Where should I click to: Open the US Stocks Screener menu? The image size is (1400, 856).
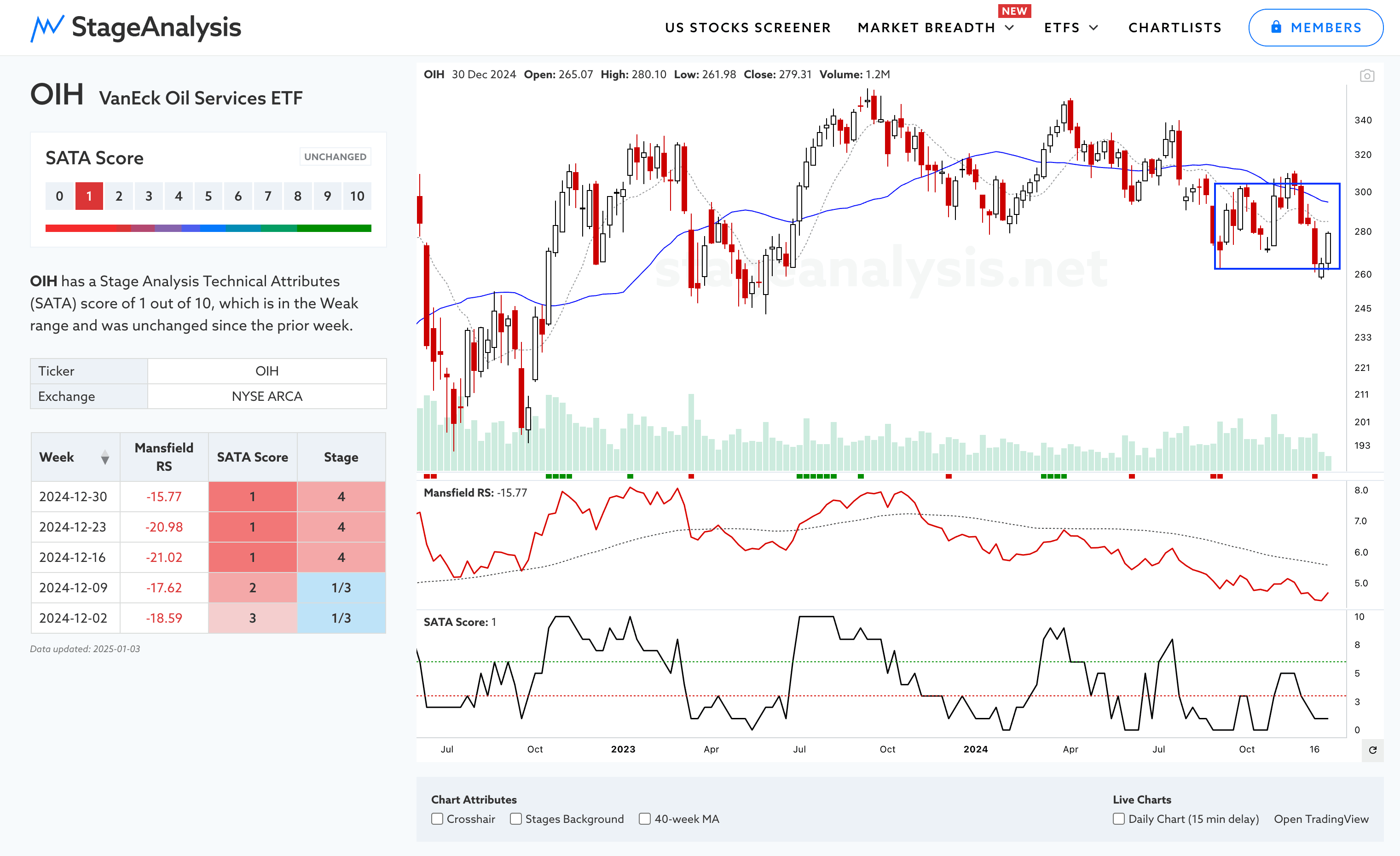click(x=748, y=28)
